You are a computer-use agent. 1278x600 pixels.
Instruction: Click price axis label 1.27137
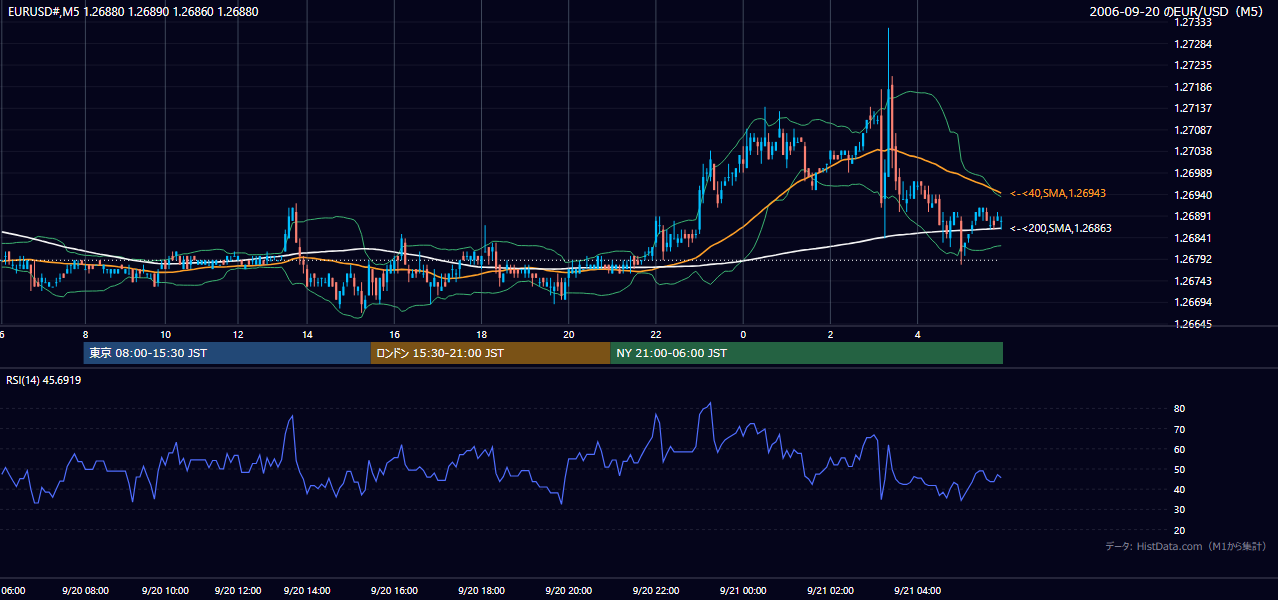point(1192,108)
